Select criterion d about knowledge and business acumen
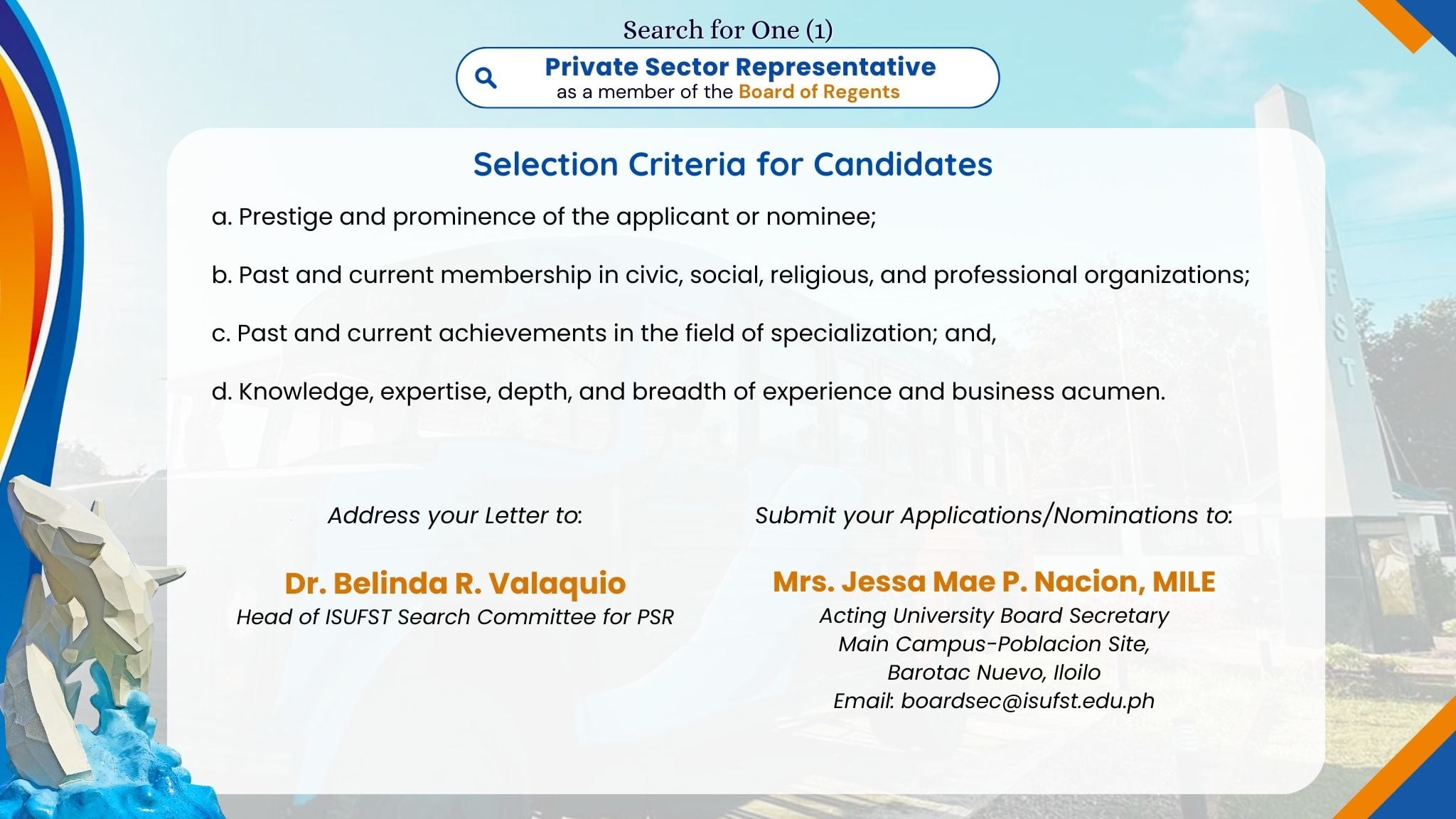 pyautogui.click(x=688, y=392)
